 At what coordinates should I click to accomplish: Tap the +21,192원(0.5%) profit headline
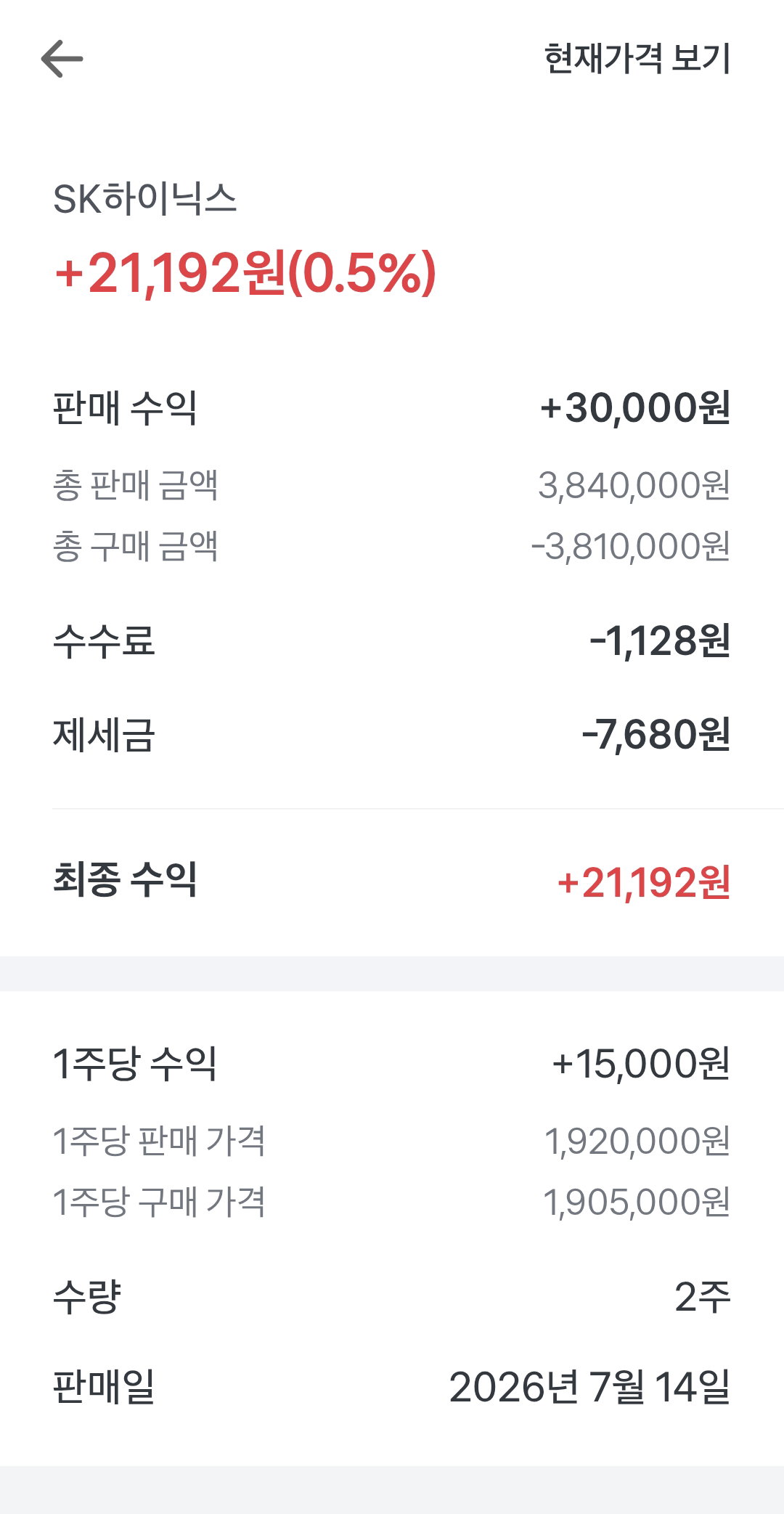(245, 274)
